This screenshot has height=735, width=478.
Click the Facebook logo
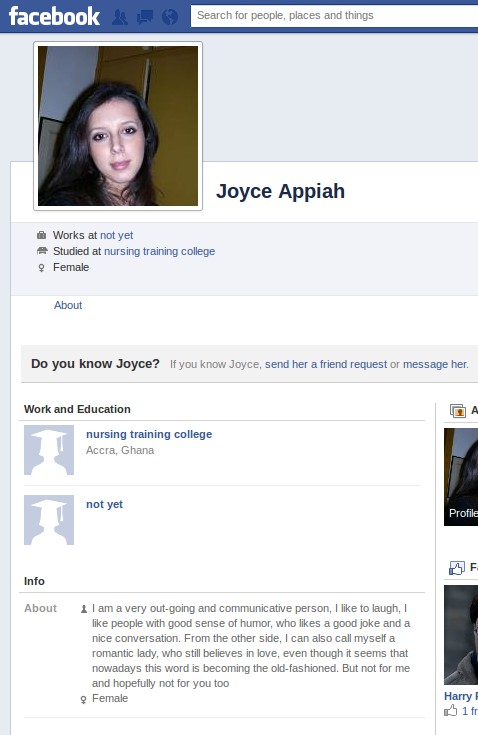coord(54,16)
